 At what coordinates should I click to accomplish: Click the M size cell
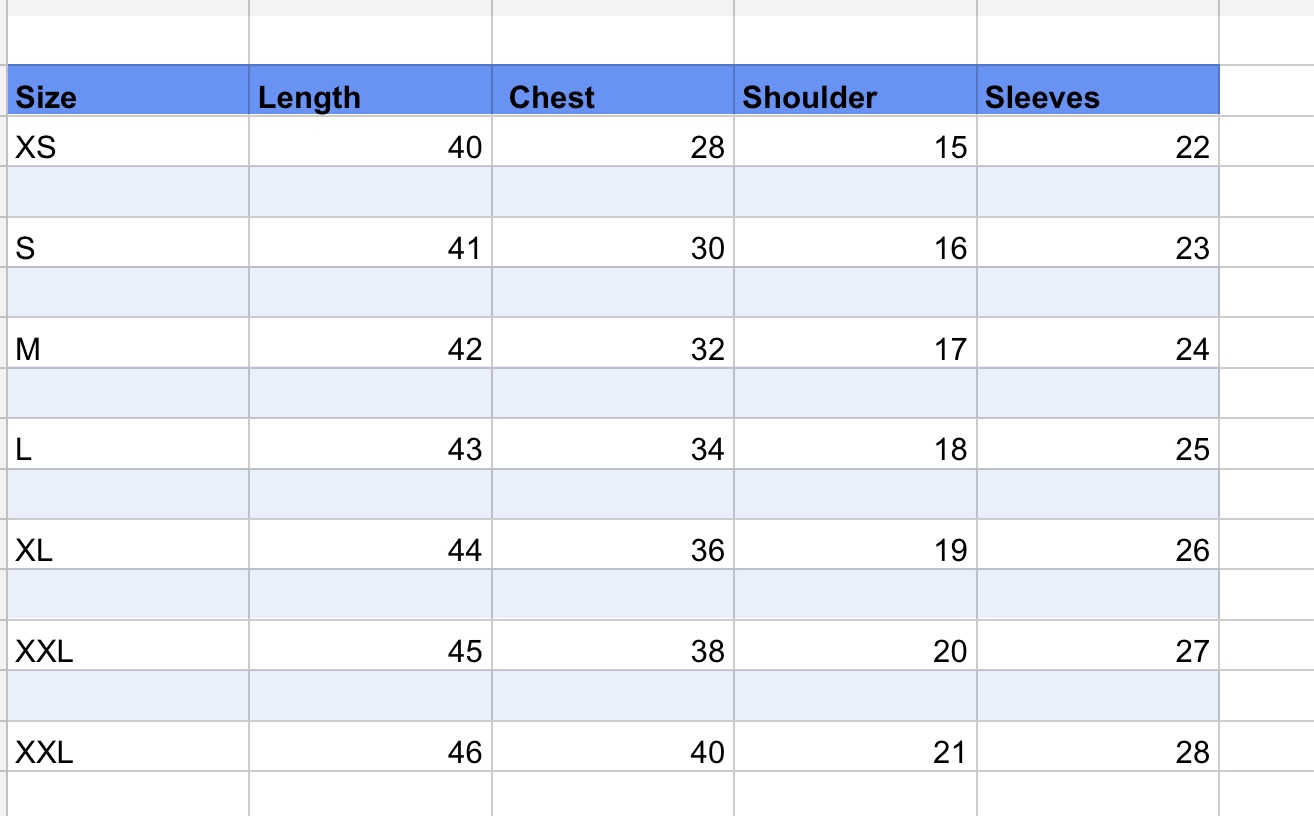(127, 344)
